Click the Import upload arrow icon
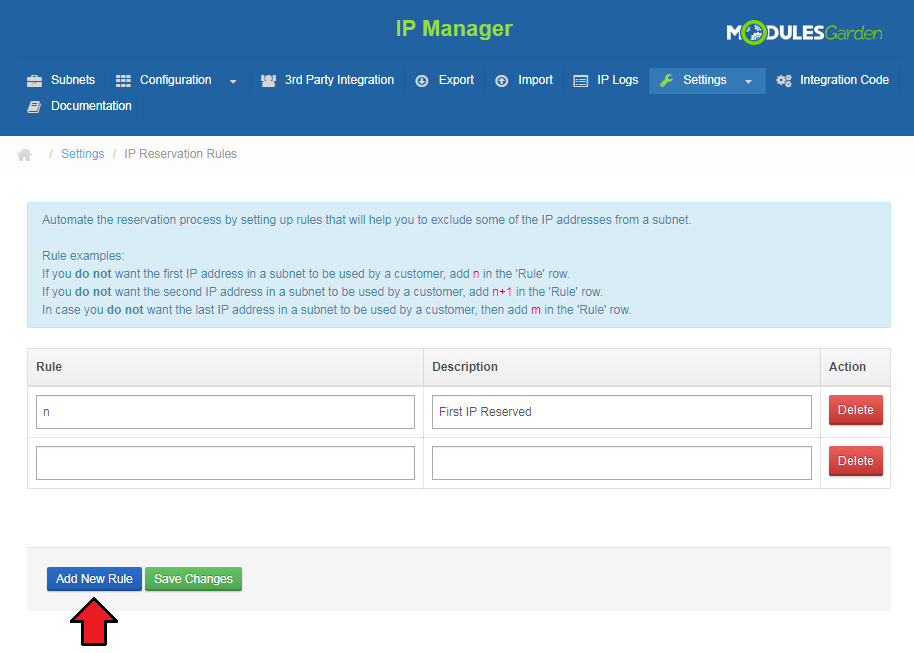The width and height of the screenshot is (914, 653). [501, 81]
